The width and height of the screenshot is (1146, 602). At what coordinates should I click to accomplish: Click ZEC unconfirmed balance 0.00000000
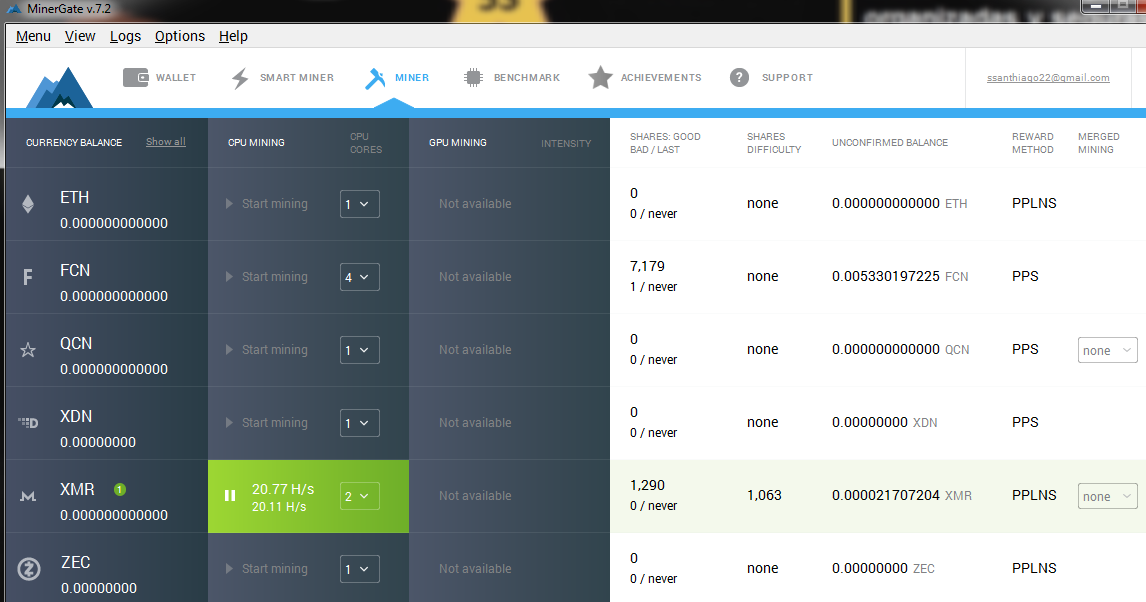[x=870, y=568]
